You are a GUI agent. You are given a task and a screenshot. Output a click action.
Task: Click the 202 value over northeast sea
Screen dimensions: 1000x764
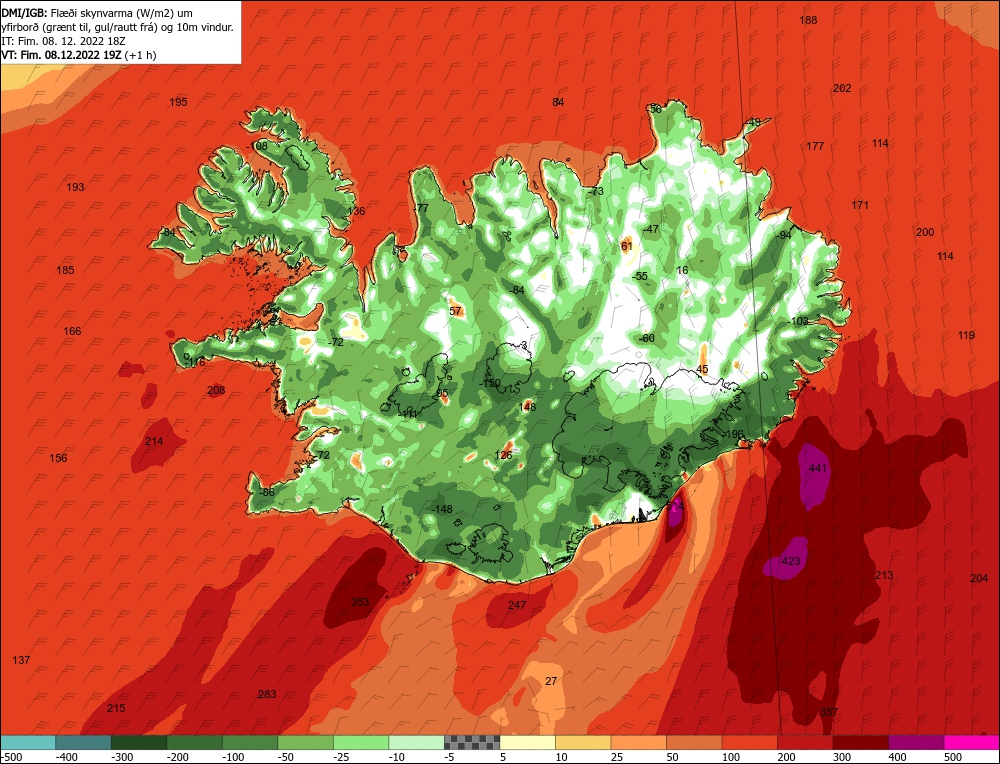[x=842, y=88]
